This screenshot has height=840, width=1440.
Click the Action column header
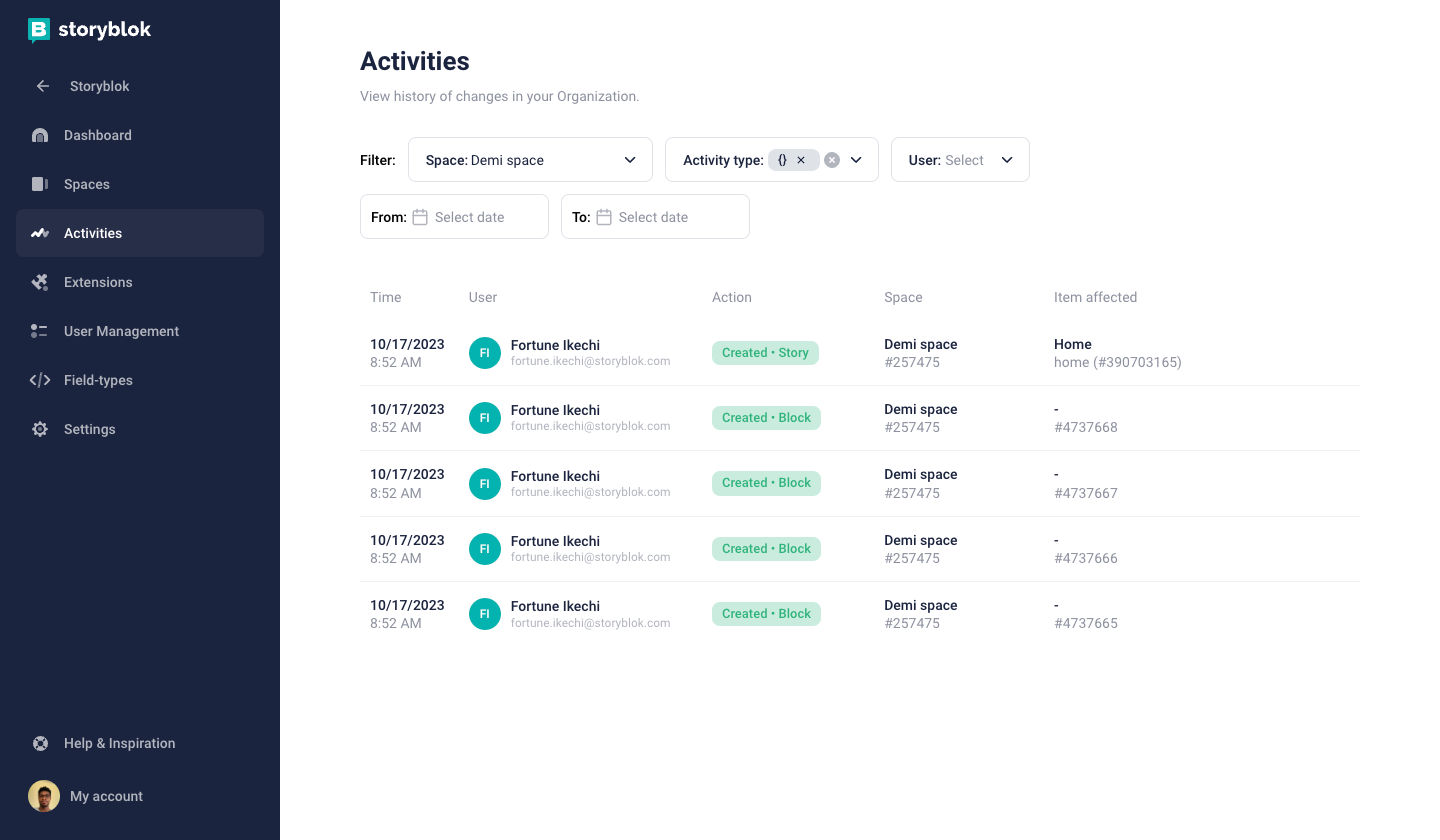tap(732, 297)
